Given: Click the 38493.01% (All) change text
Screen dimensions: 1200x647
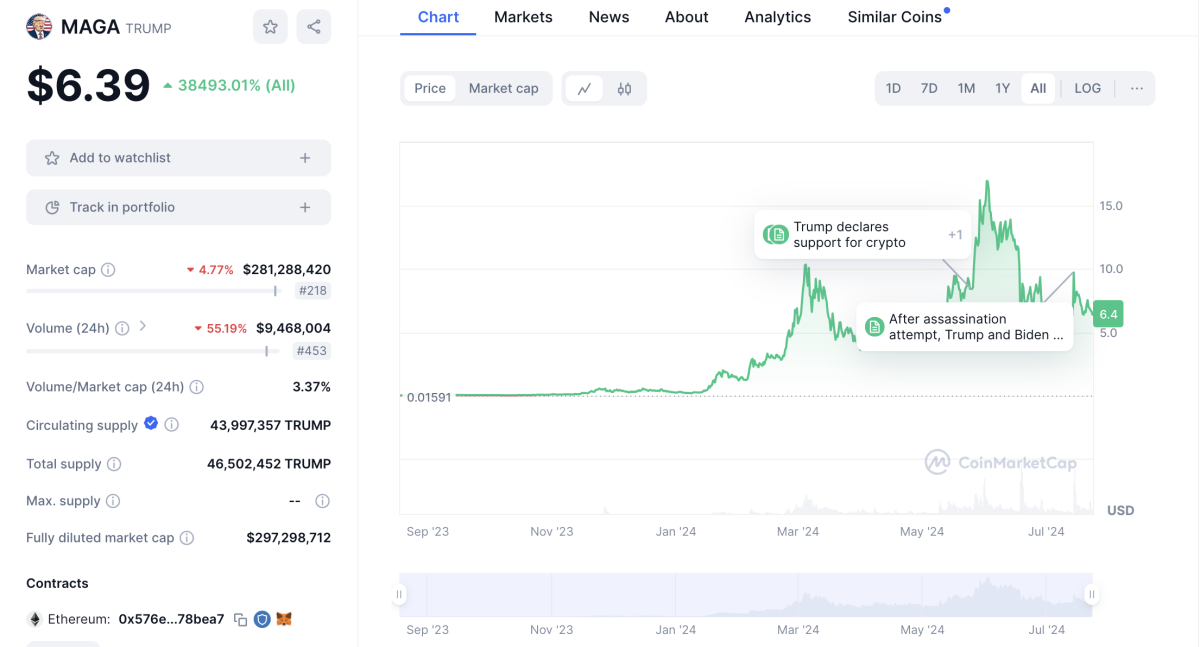Looking at the screenshot, I should (x=236, y=86).
